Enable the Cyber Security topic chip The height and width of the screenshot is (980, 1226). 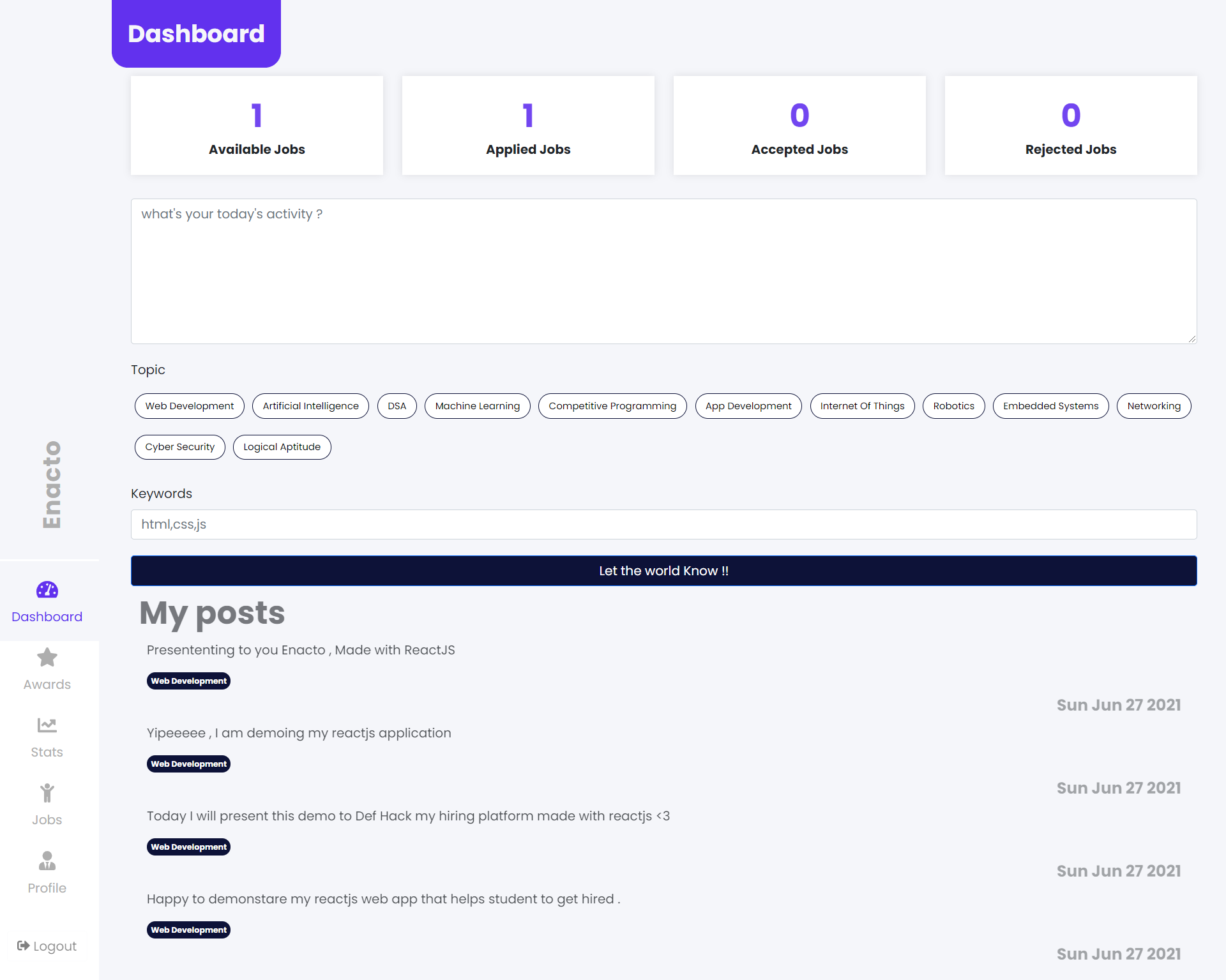coord(180,447)
